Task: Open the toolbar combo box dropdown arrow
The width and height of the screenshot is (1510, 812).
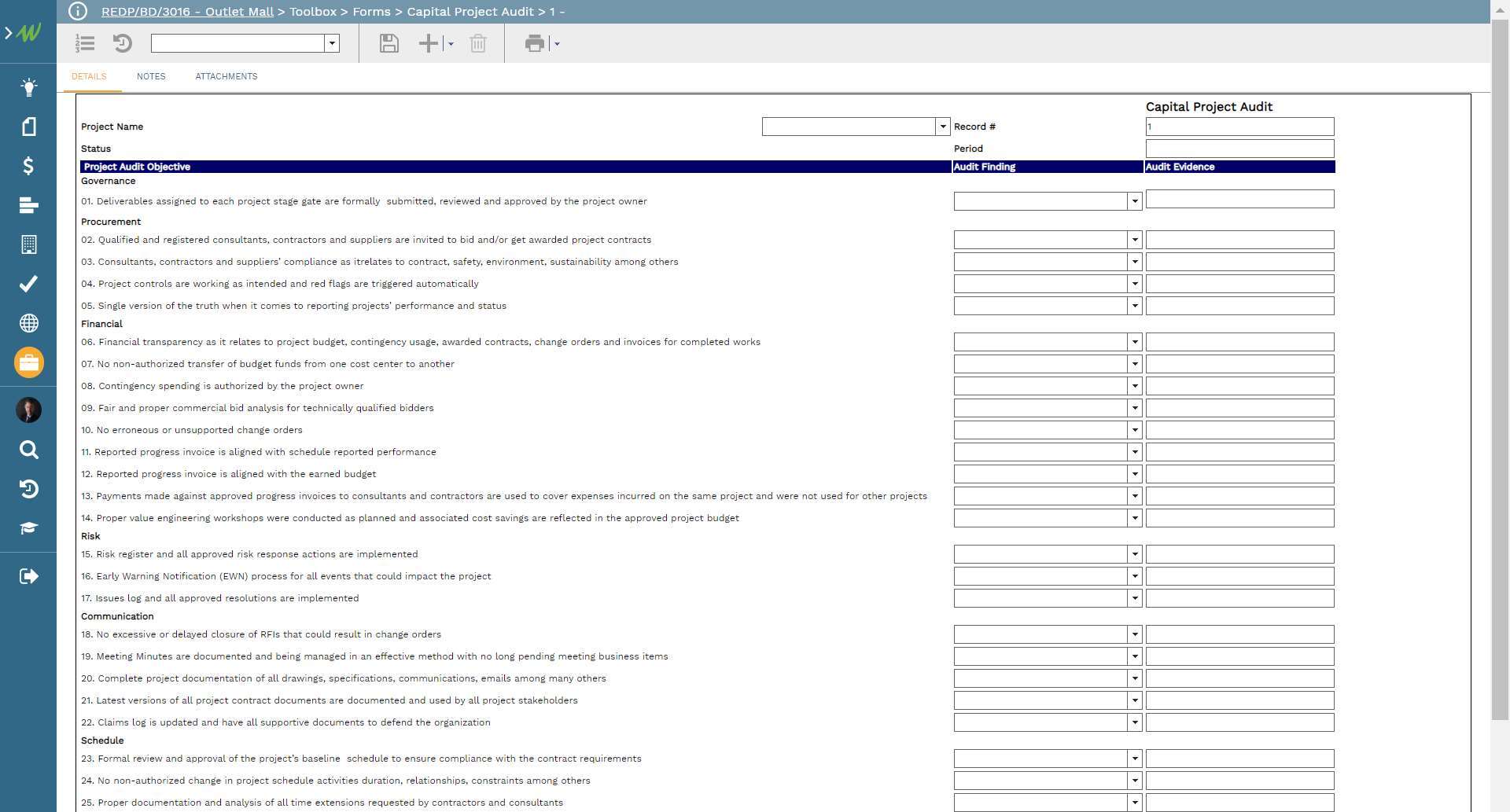Action: click(x=332, y=43)
